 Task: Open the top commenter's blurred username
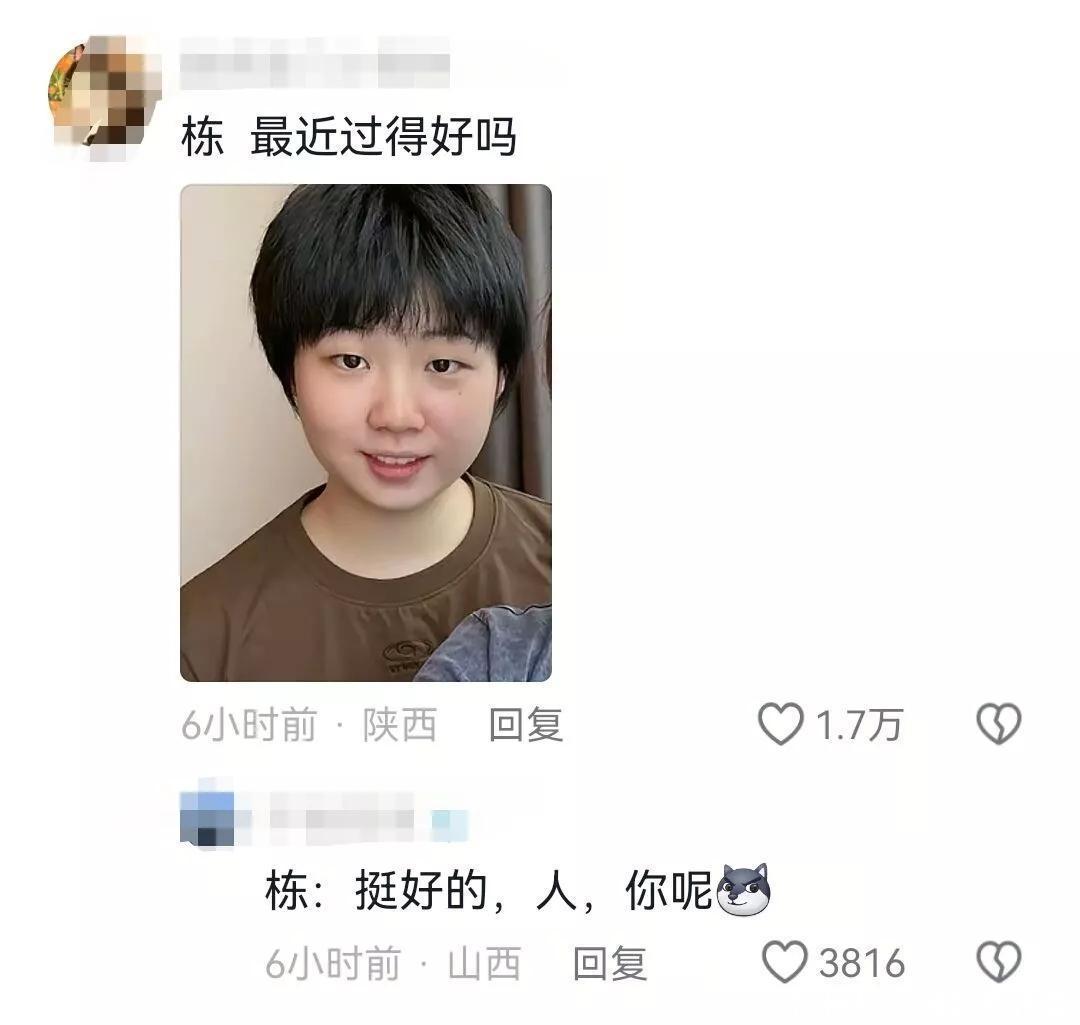315,63
